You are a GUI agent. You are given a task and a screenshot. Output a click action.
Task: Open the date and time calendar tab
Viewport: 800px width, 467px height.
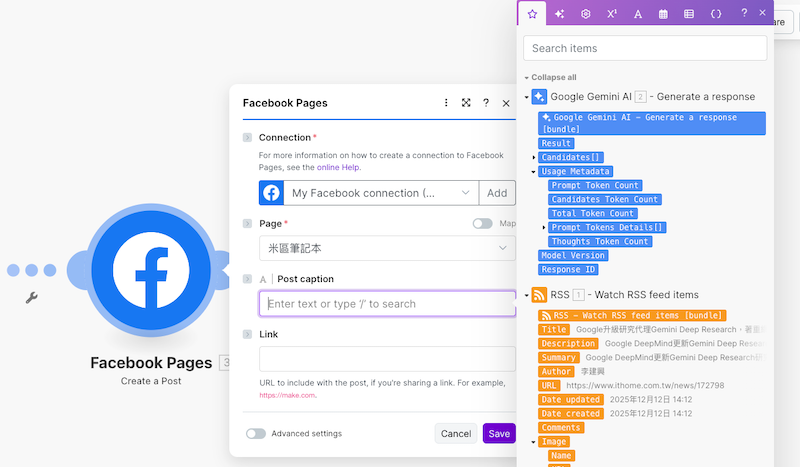pos(664,13)
